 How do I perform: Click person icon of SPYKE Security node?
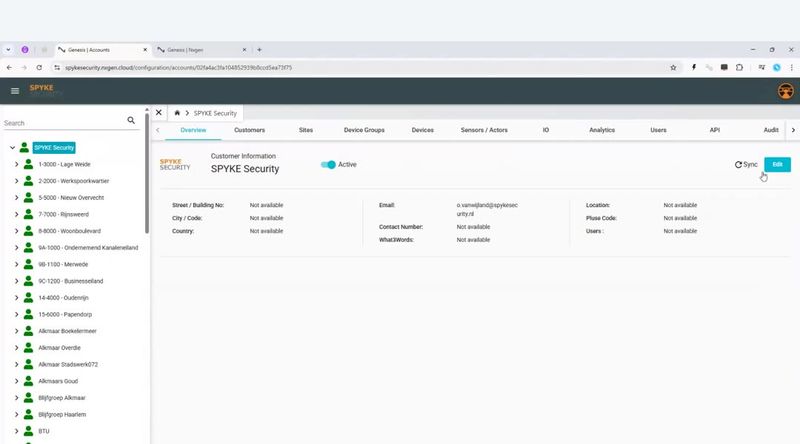tap(24, 147)
